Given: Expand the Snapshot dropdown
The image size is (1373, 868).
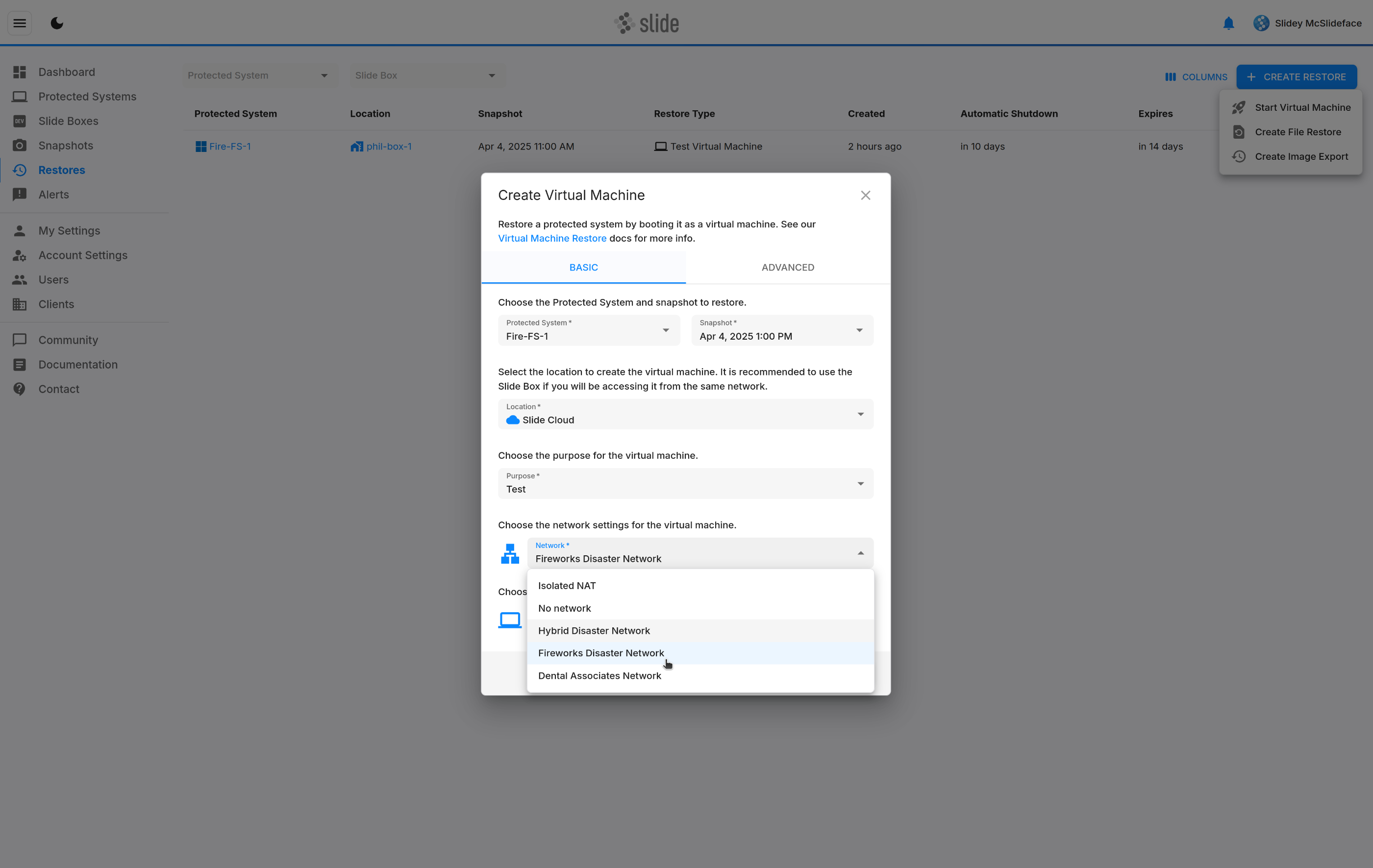Looking at the screenshot, I should [x=782, y=330].
